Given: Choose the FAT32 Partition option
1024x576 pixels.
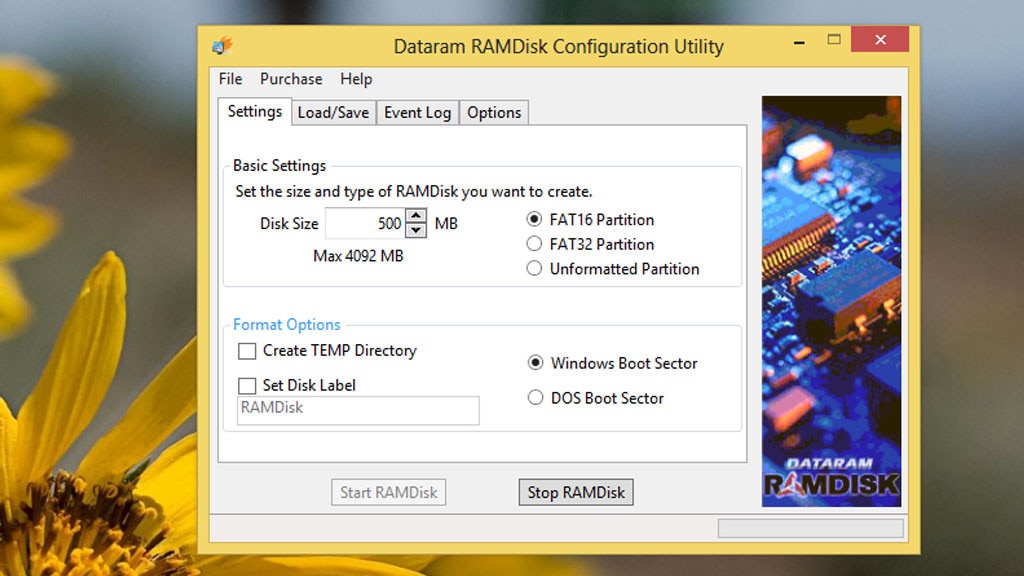Looking at the screenshot, I should tap(535, 244).
